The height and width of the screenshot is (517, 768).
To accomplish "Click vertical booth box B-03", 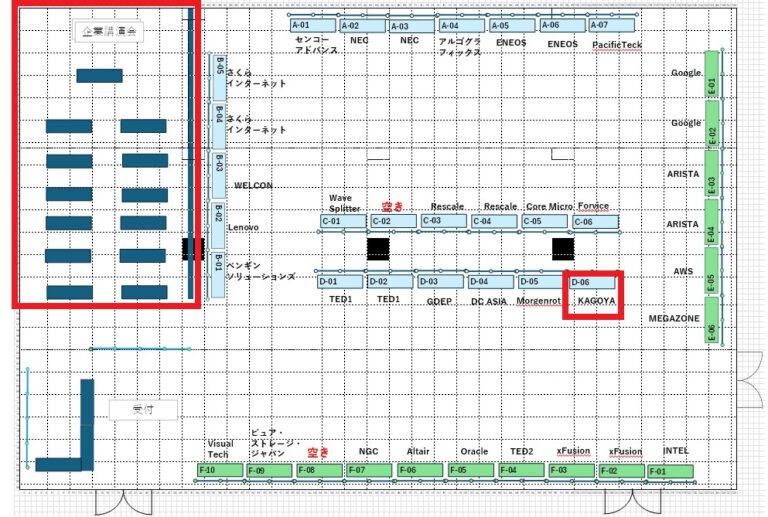I will pyautogui.click(x=218, y=174).
